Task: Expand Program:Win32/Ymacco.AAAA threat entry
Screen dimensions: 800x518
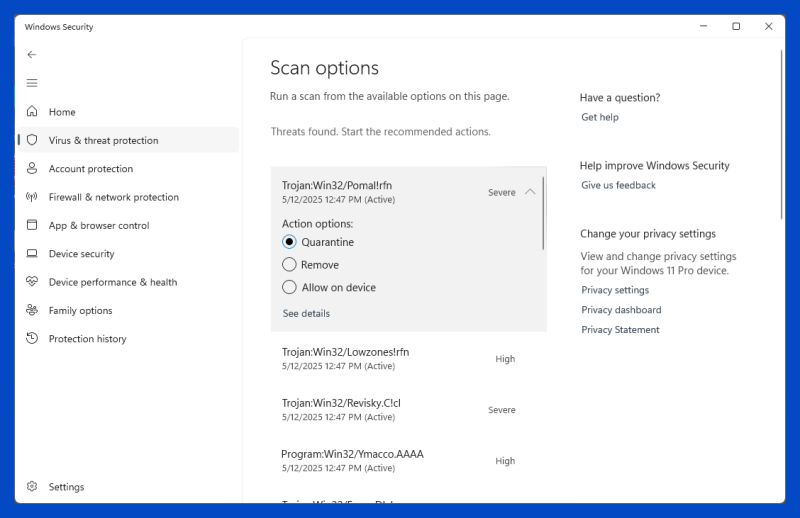Action: 408,460
